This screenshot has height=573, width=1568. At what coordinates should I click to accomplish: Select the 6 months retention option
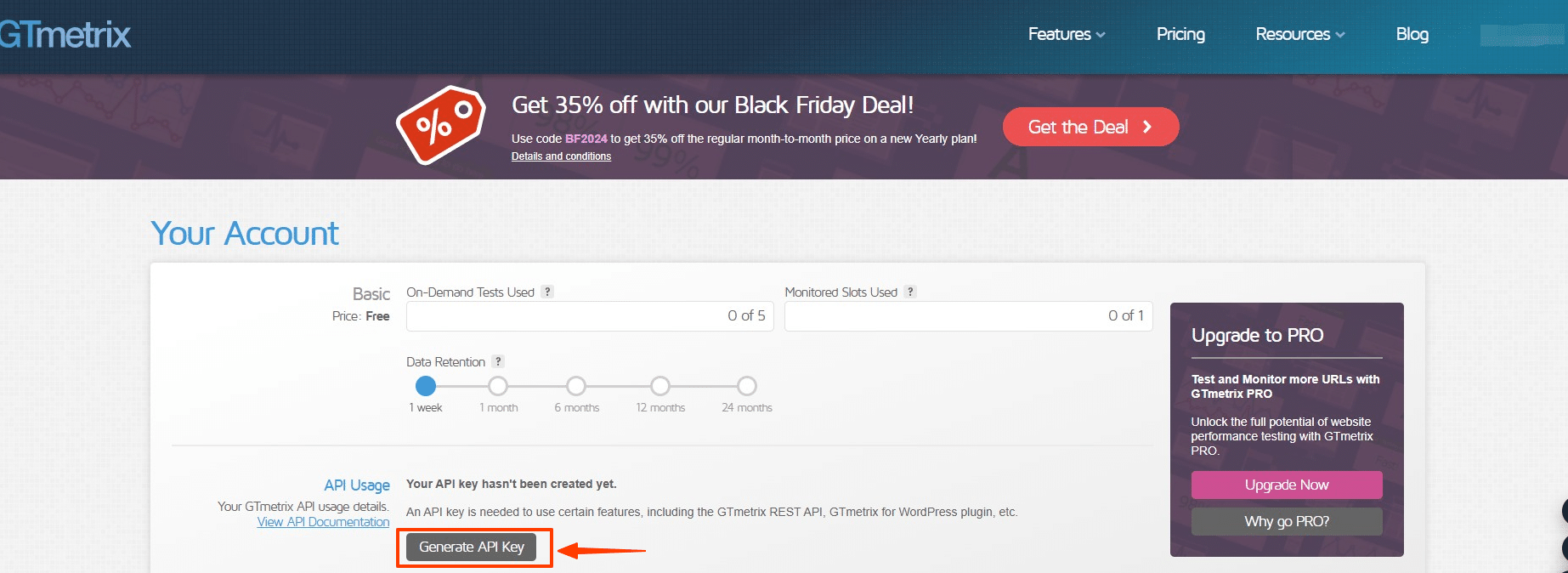coord(576,386)
